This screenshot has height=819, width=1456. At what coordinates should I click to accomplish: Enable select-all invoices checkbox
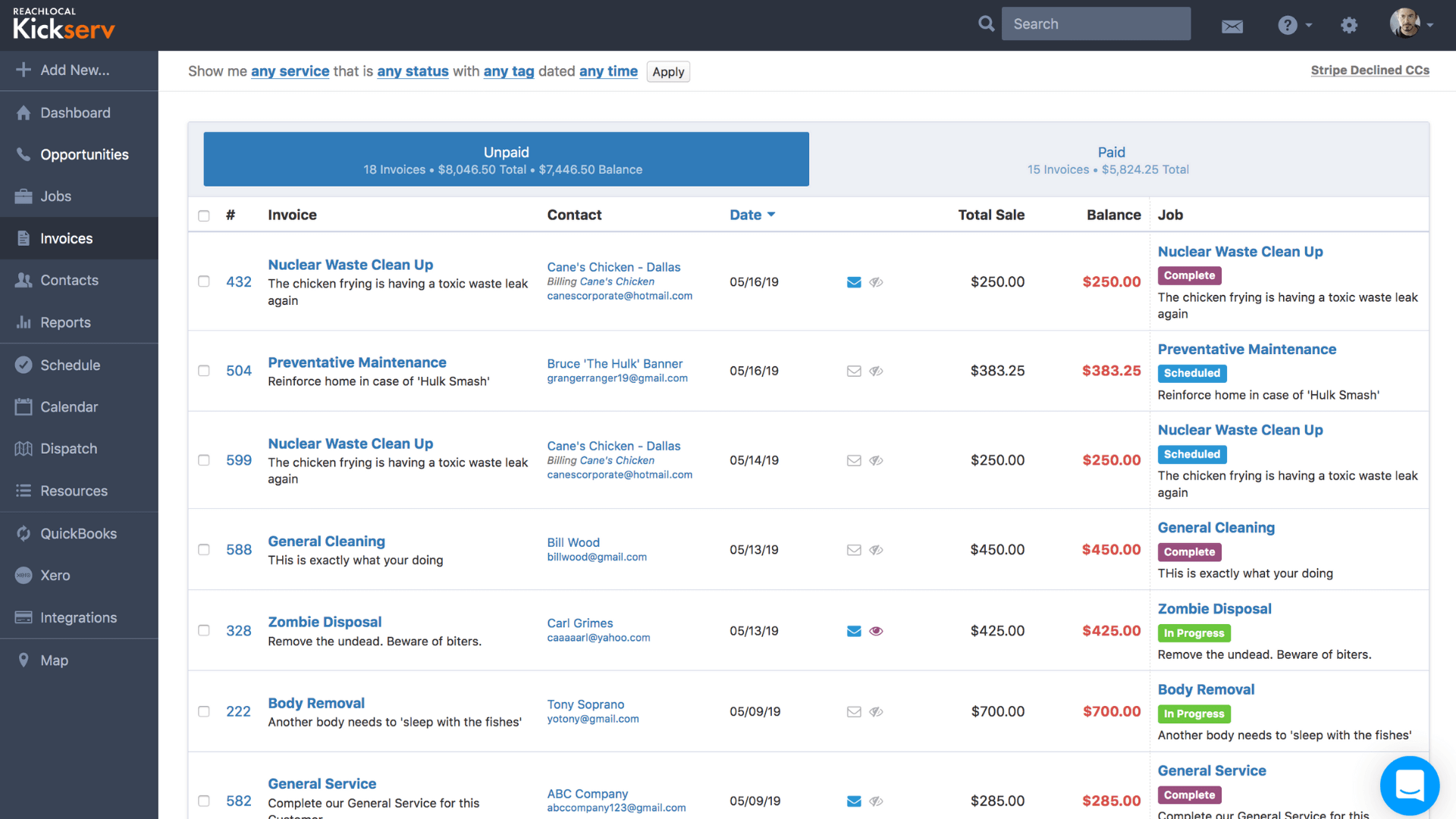(203, 212)
